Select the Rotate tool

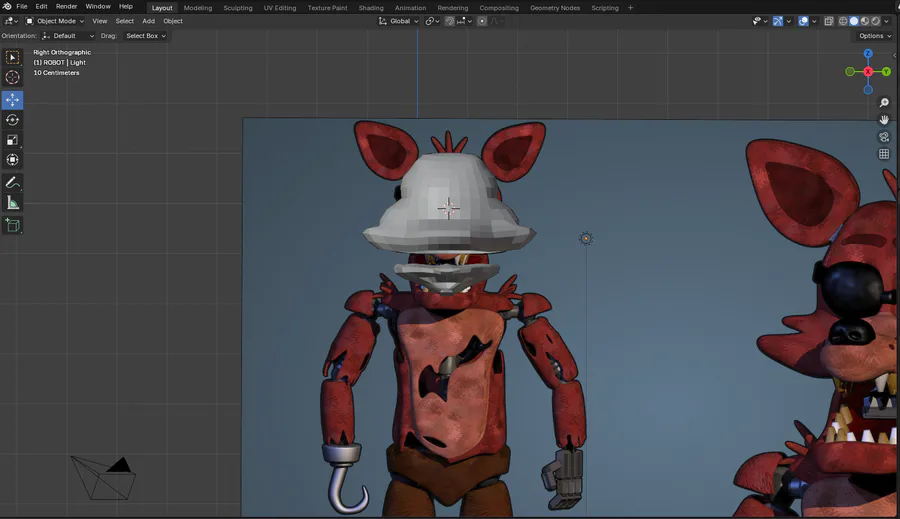point(12,120)
